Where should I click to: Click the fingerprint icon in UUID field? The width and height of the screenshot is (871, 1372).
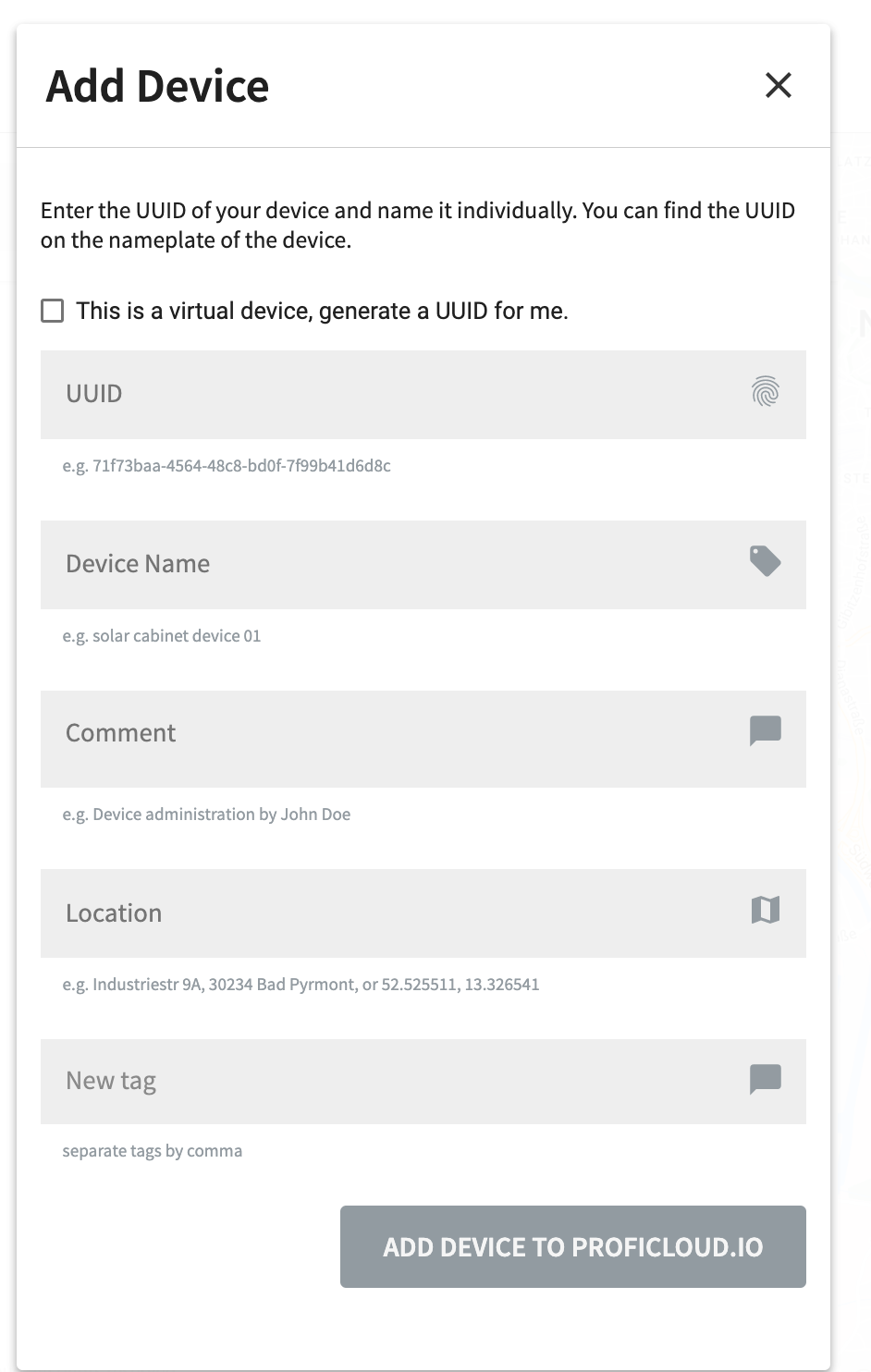point(766,392)
